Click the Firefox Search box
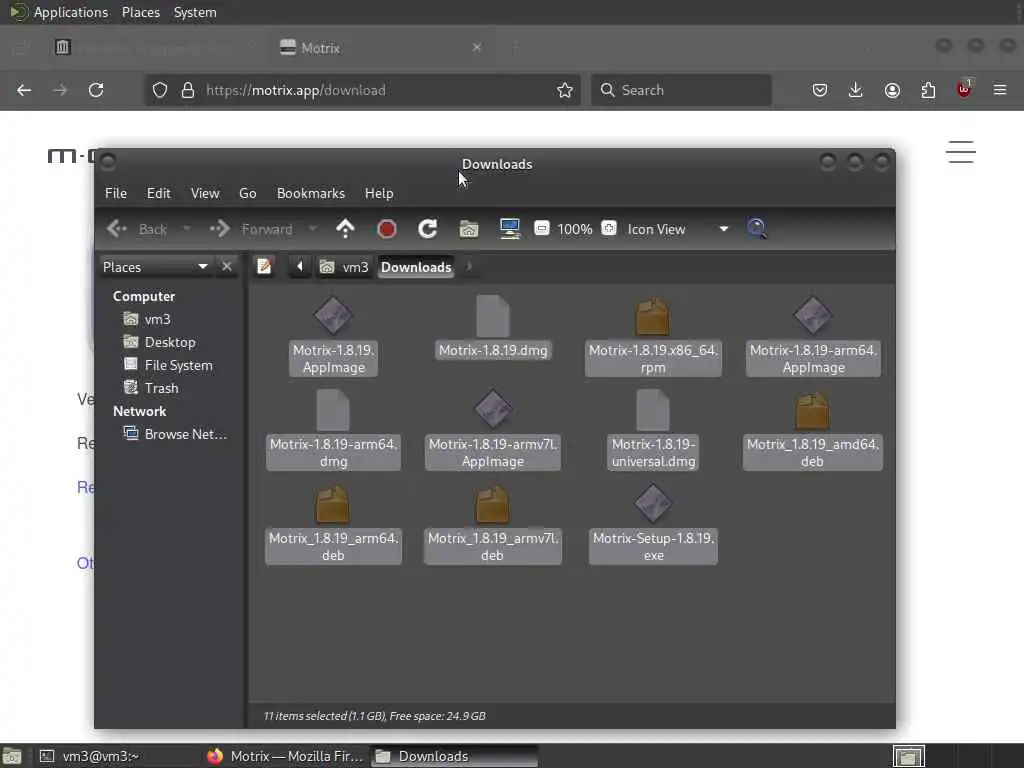The width and height of the screenshot is (1024, 768). point(681,90)
